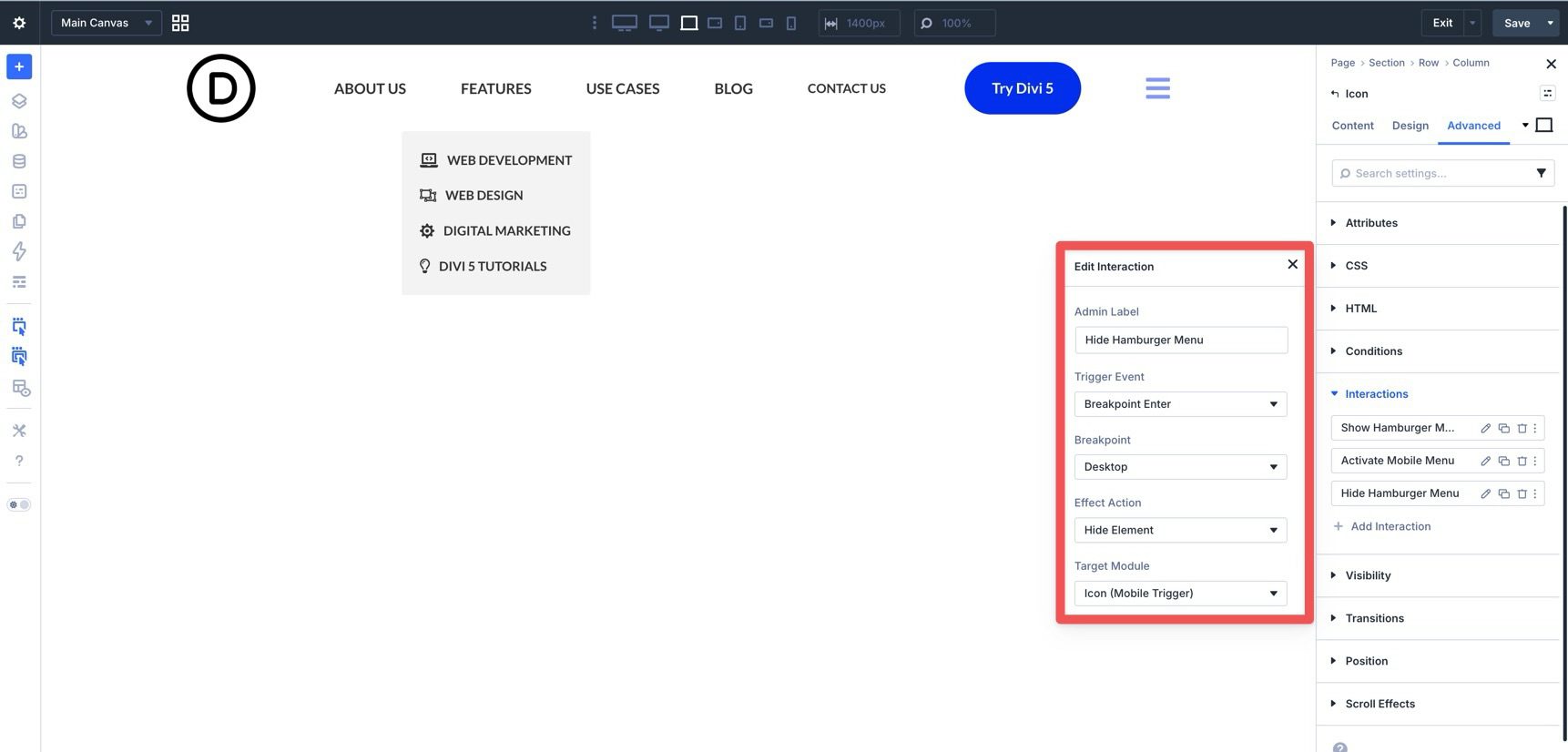This screenshot has width=1568, height=752.
Task: Open the canvas grid view icon
Action: [x=180, y=23]
